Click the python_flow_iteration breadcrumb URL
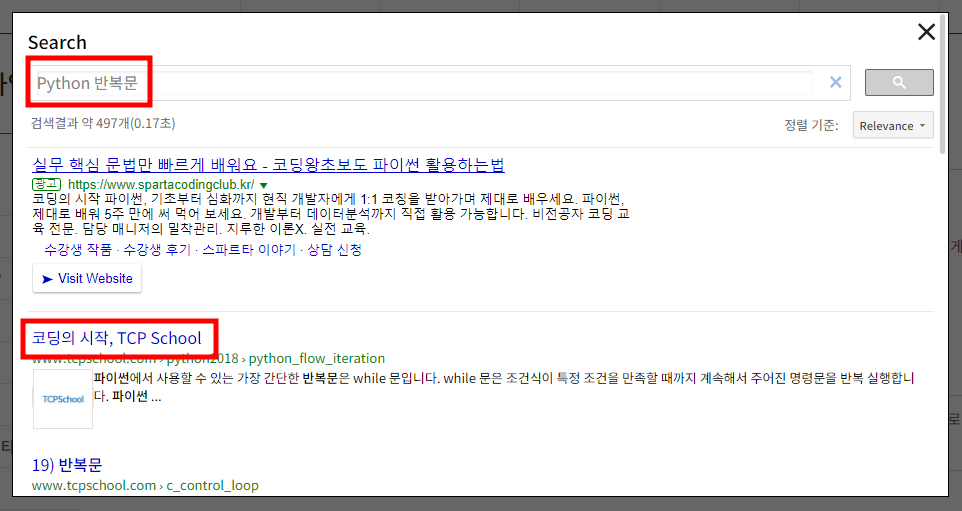Viewport: 962px width, 511px height. point(208,358)
